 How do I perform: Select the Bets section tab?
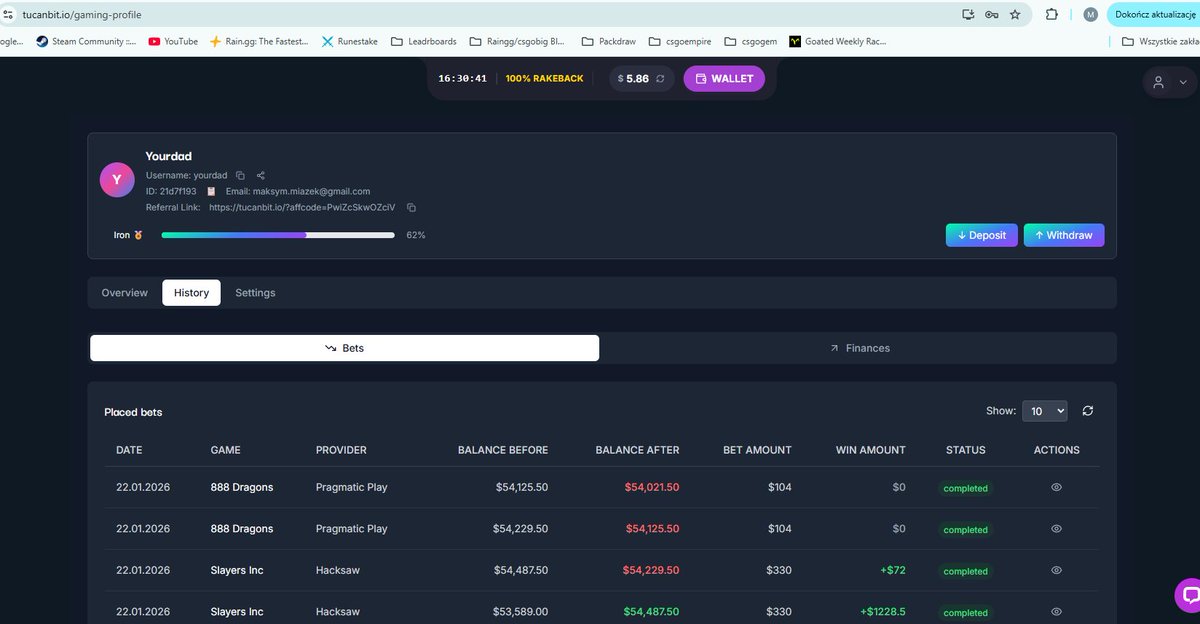coord(345,348)
